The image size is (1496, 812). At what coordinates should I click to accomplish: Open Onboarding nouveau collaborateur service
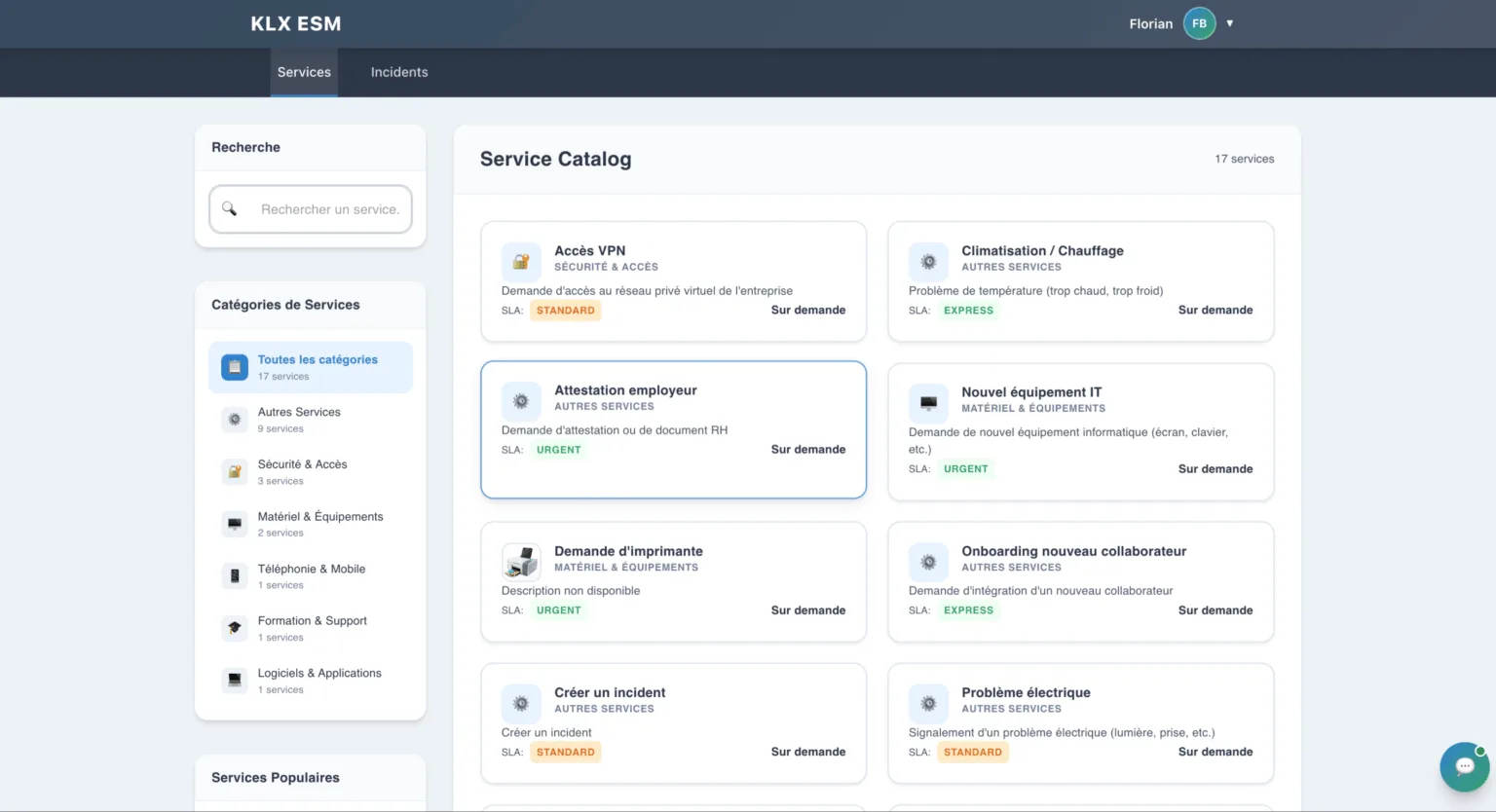tap(1080, 581)
